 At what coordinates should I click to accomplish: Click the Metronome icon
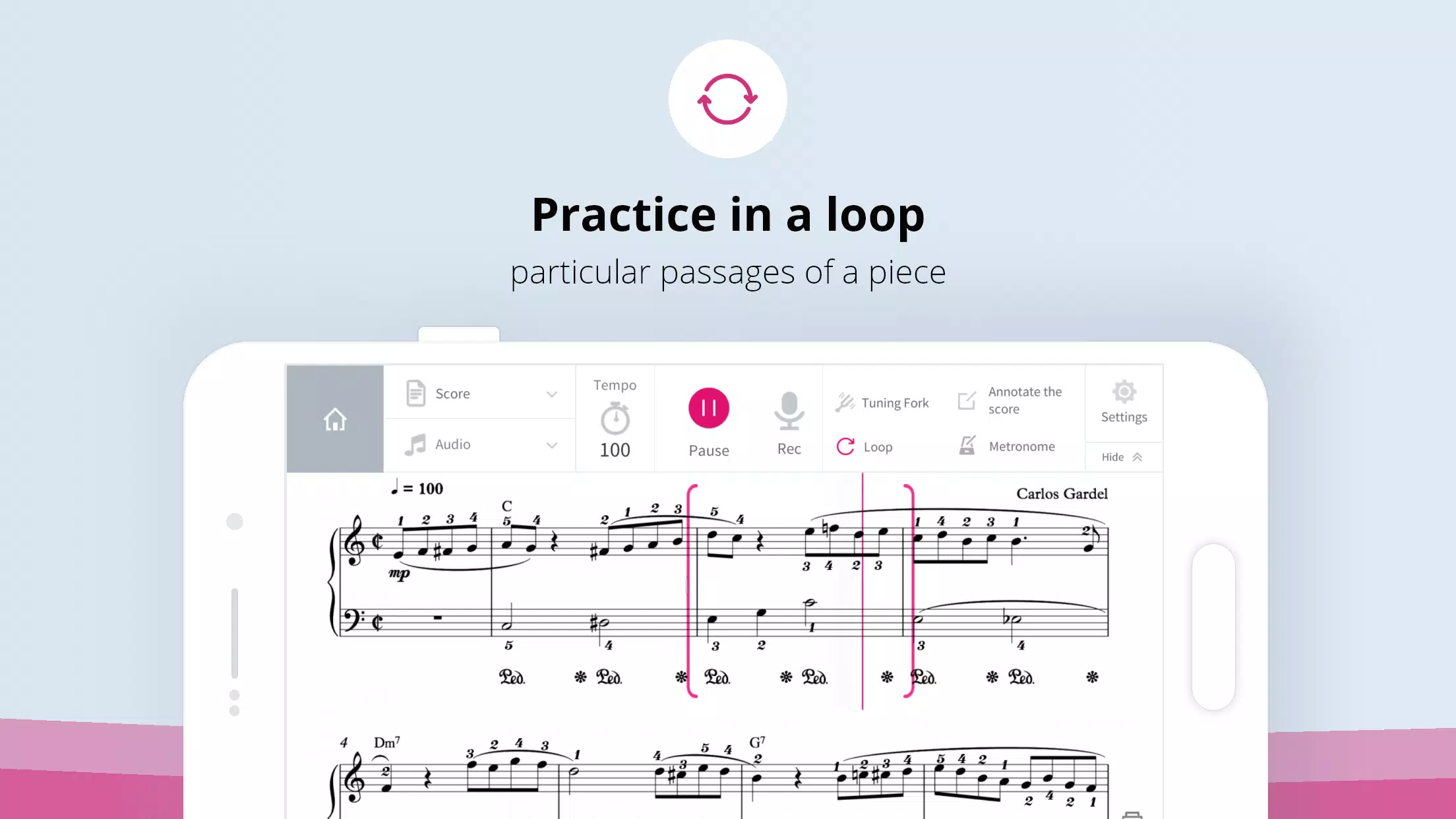[x=965, y=445]
